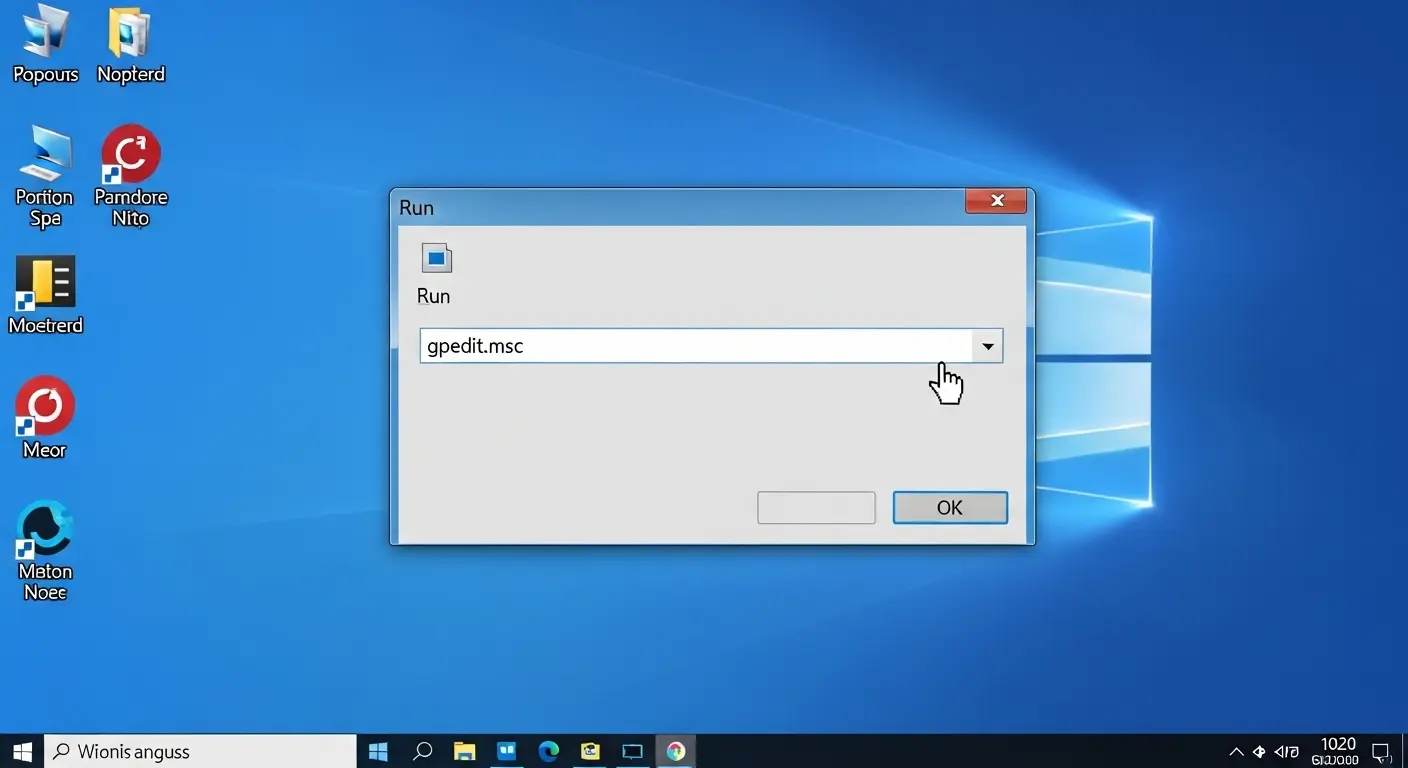The width and height of the screenshot is (1408, 768).
Task: Open Microsoft Edge from the taskbar
Action: [x=548, y=751]
